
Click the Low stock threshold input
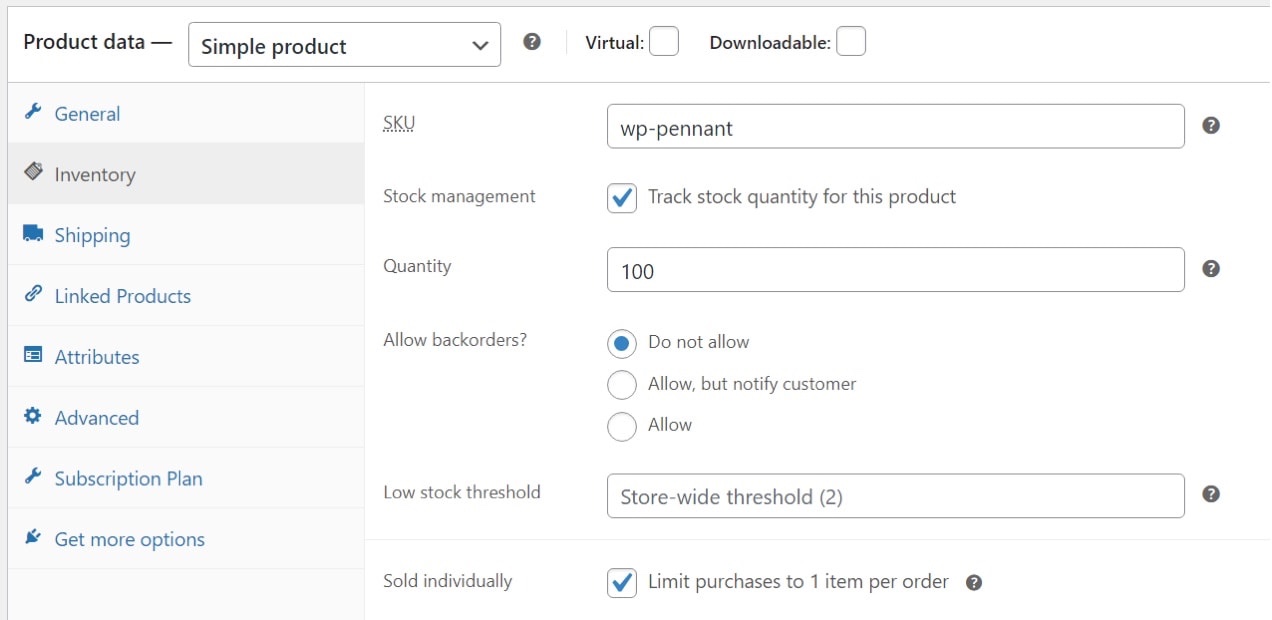896,496
